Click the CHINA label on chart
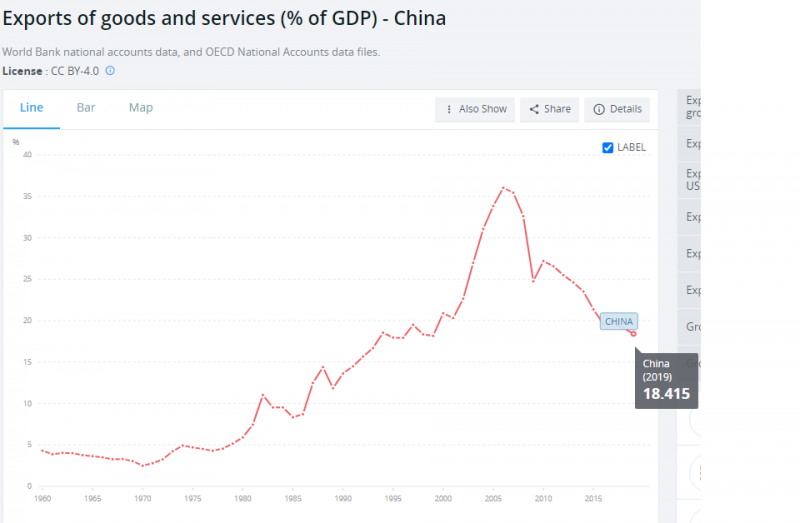Screen dimensions: 800x523 click(x=619, y=321)
